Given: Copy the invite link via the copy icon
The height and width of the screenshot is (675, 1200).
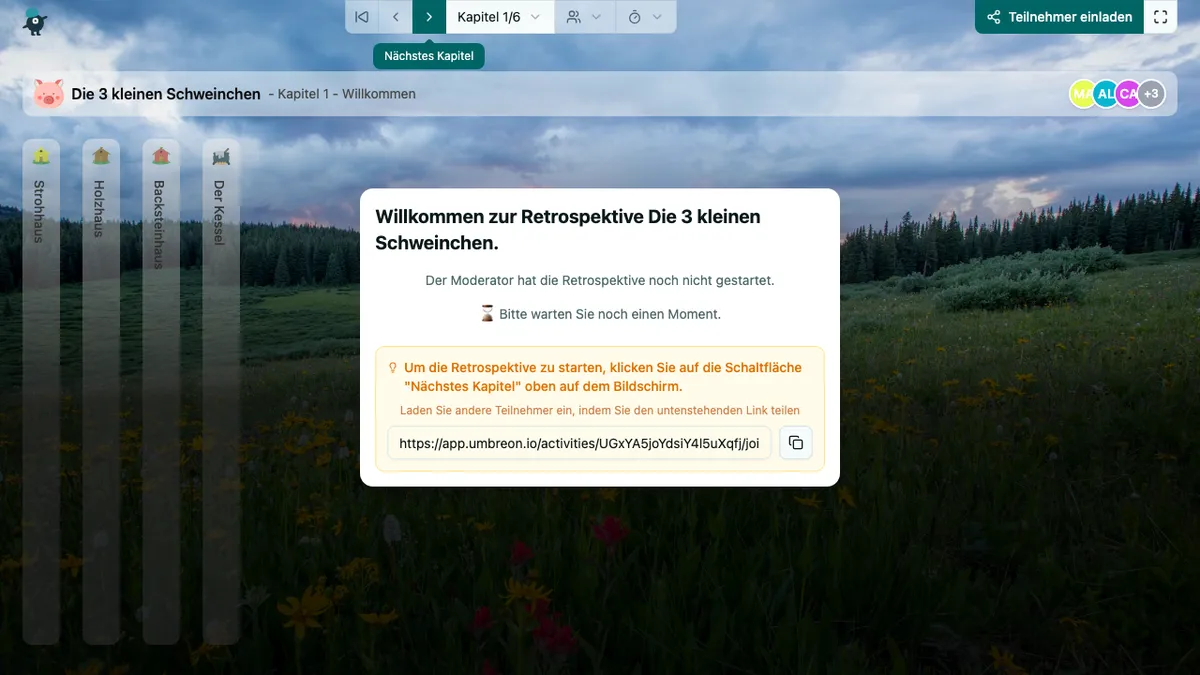Looking at the screenshot, I should click(x=796, y=442).
